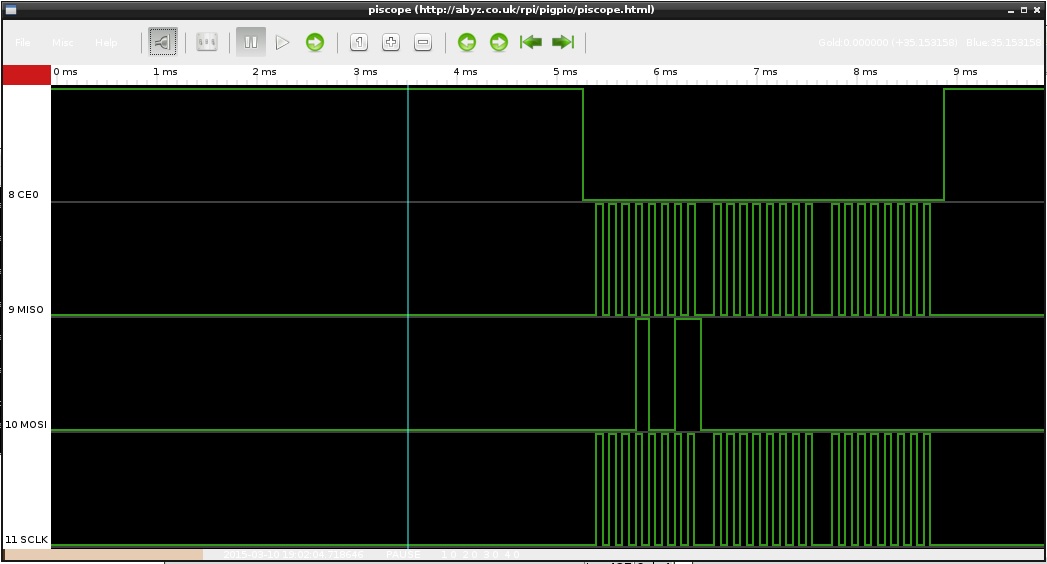
Task: Zoom out with the minus button
Action: (423, 42)
